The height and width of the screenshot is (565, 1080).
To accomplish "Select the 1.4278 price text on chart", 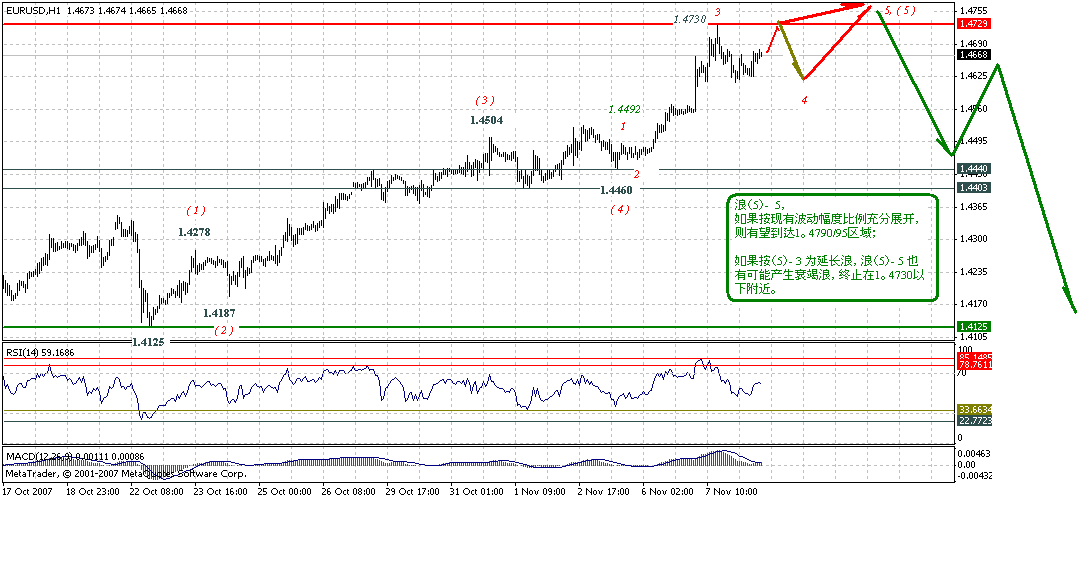I will [194, 232].
